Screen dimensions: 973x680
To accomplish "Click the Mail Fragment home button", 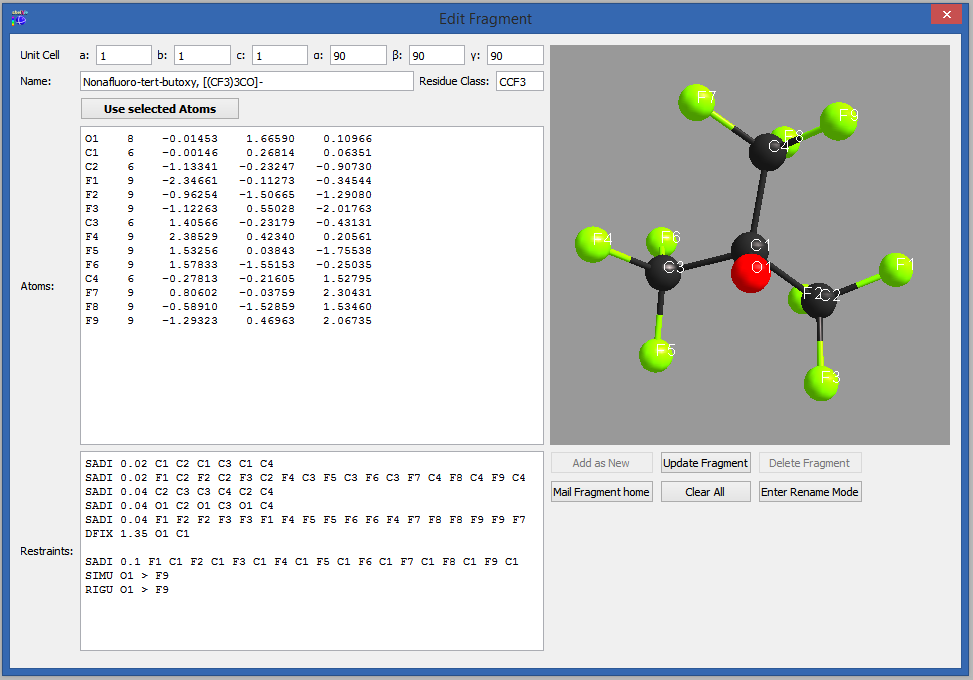I will tap(601, 492).
